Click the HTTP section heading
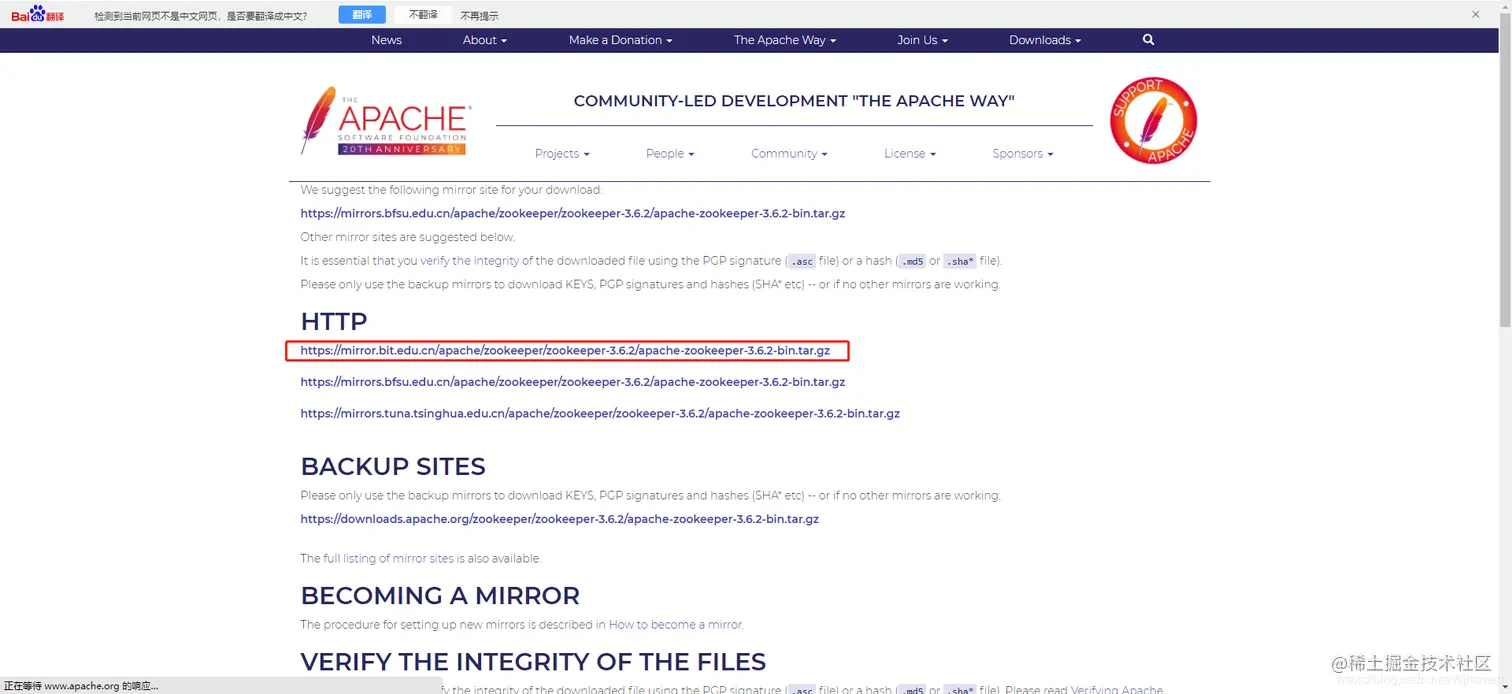Image resolution: width=1512 pixels, height=694 pixels. (334, 321)
